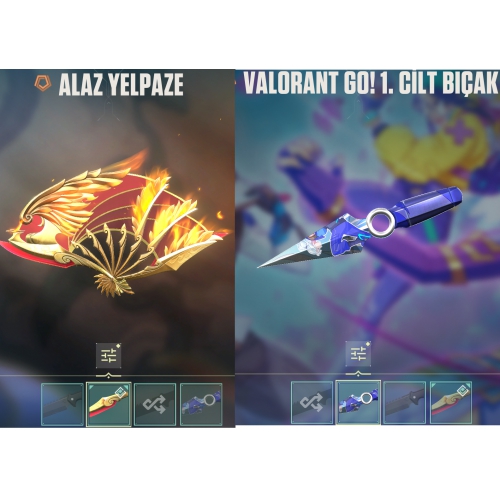
Task: Select default knife thumbnail in Alaz Yelpaze panel
Action: [63, 404]
